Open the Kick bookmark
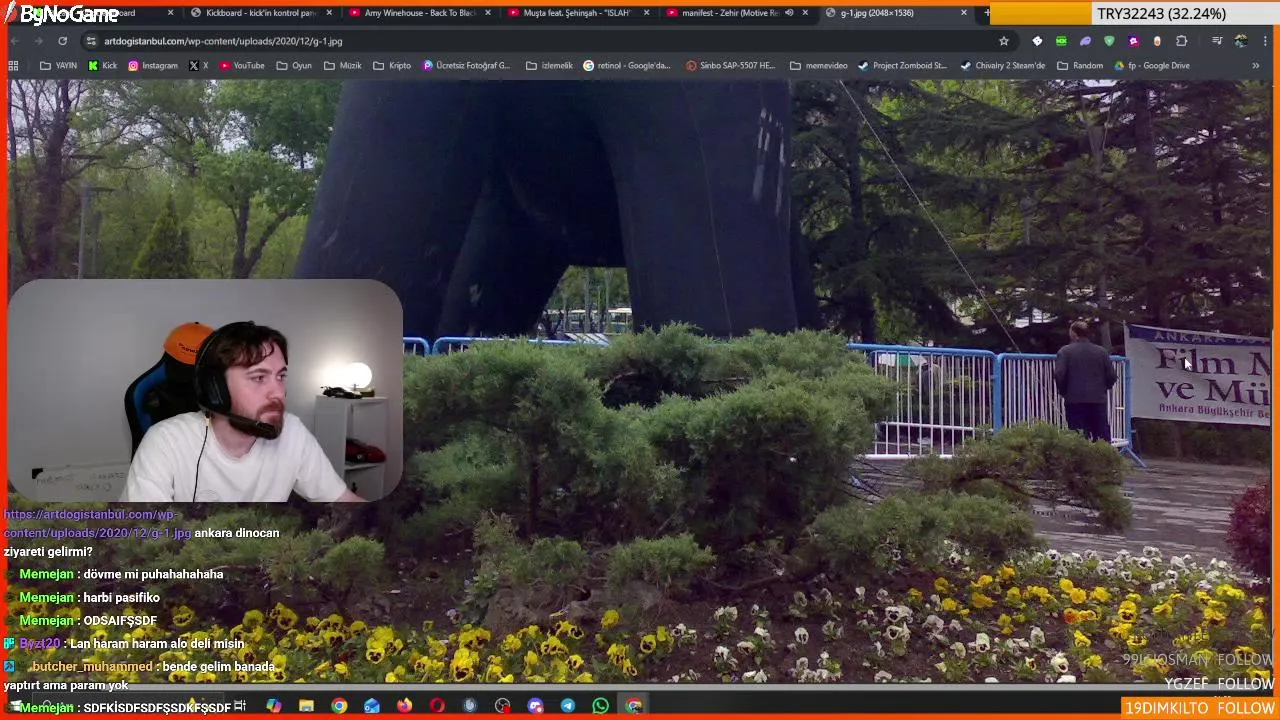Viewport: 1280px width, 720px height. [x=102, y=66]
